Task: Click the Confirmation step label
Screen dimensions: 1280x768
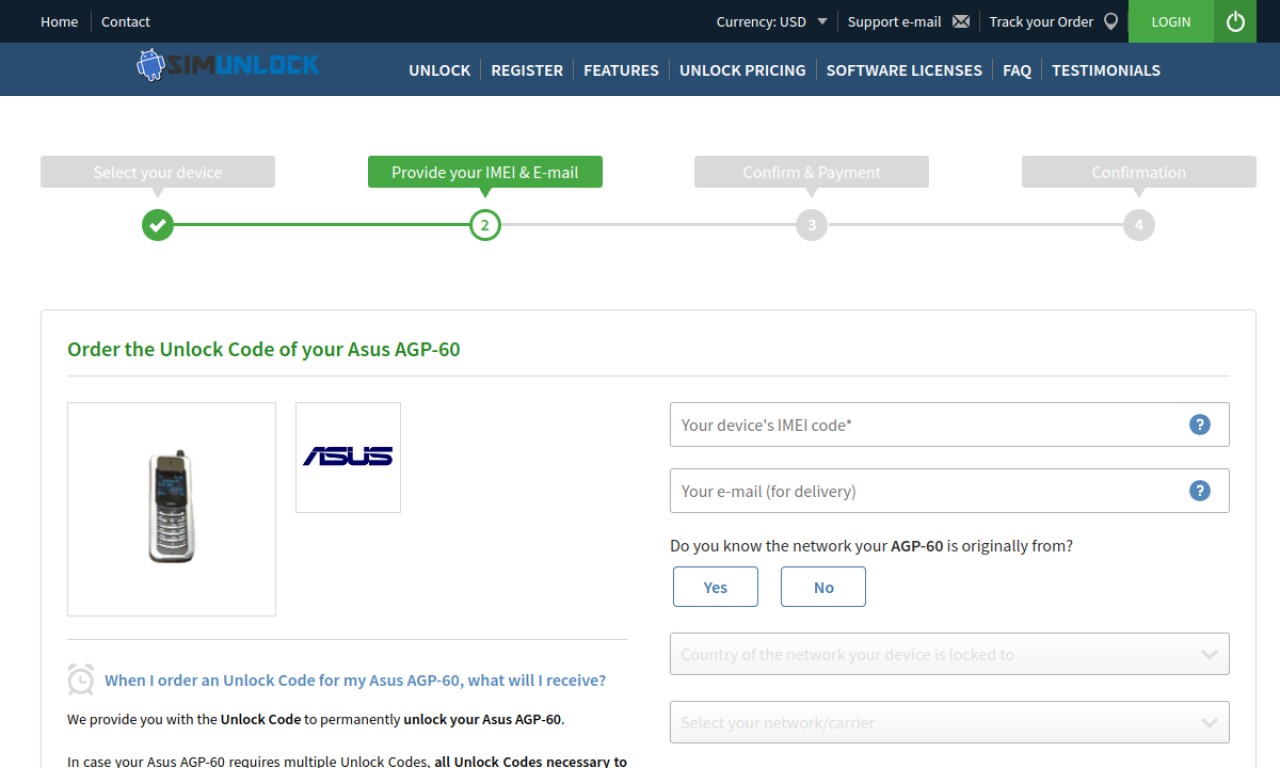Action: click(x=1139, y=172)
